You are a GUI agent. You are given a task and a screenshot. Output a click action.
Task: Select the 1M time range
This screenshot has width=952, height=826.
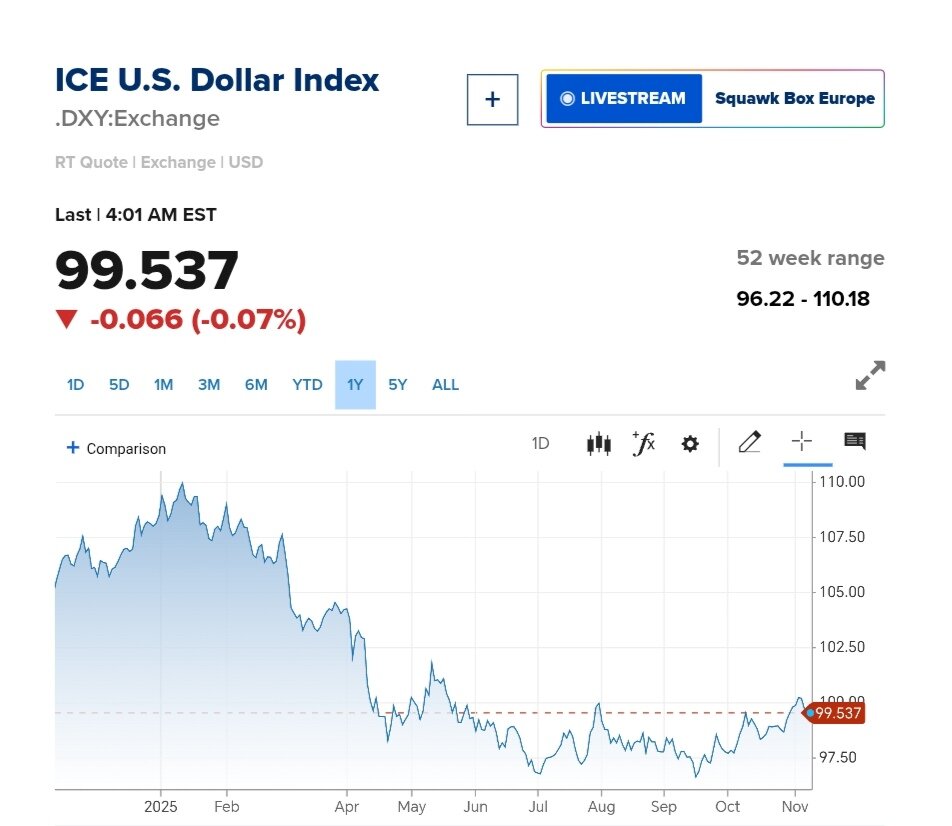click(163, 385)
